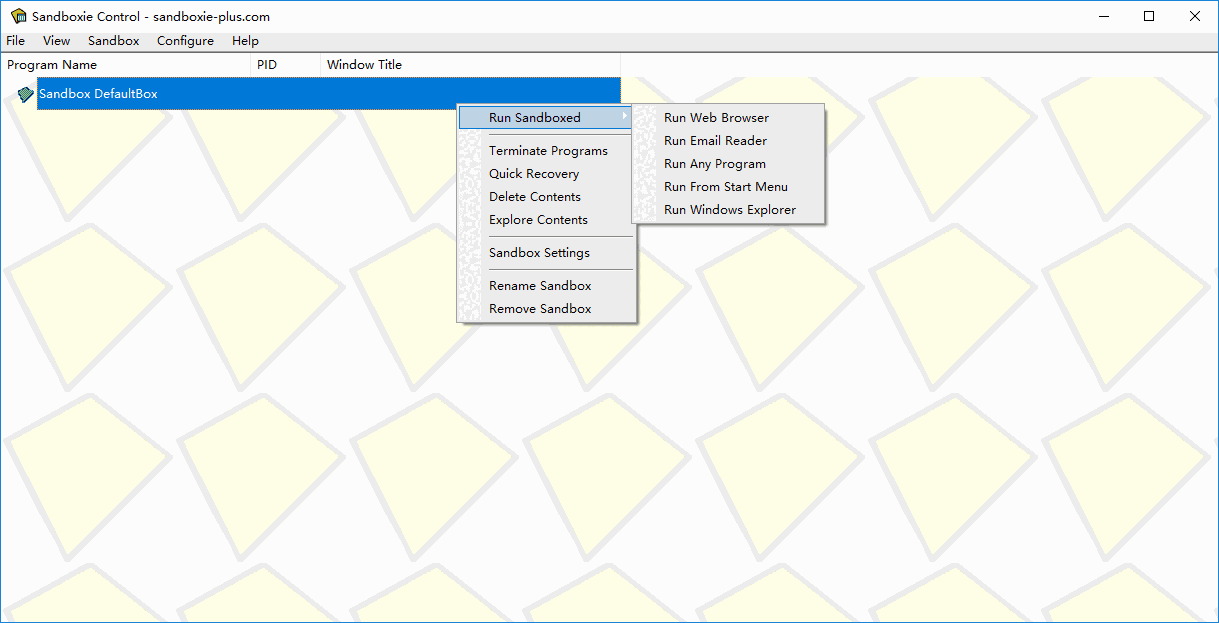Open the Help menu
Viewport: 1219px width, 623px height.
245,41
